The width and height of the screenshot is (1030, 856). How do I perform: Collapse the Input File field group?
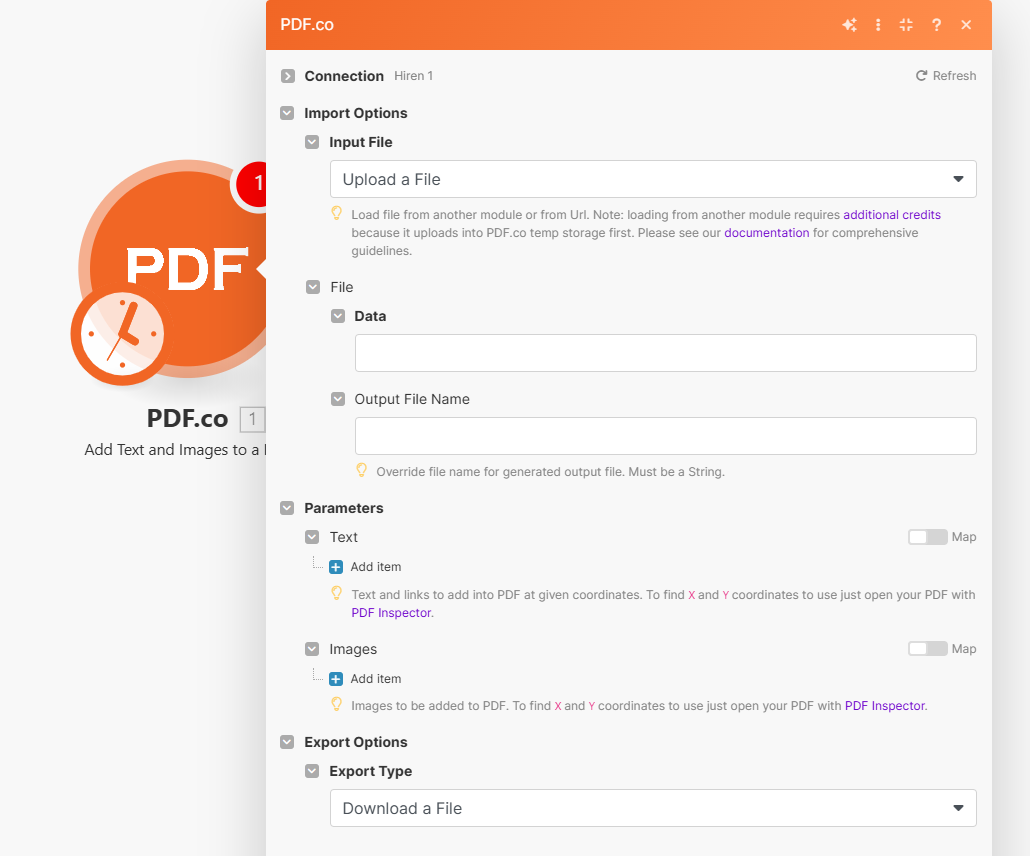coord(312,142)
